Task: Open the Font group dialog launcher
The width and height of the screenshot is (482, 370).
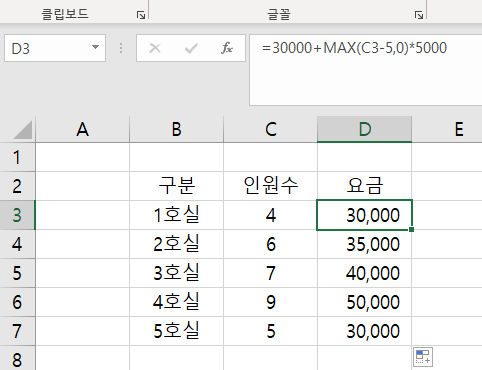Action: pyautogui.click(x=419, y=15)
